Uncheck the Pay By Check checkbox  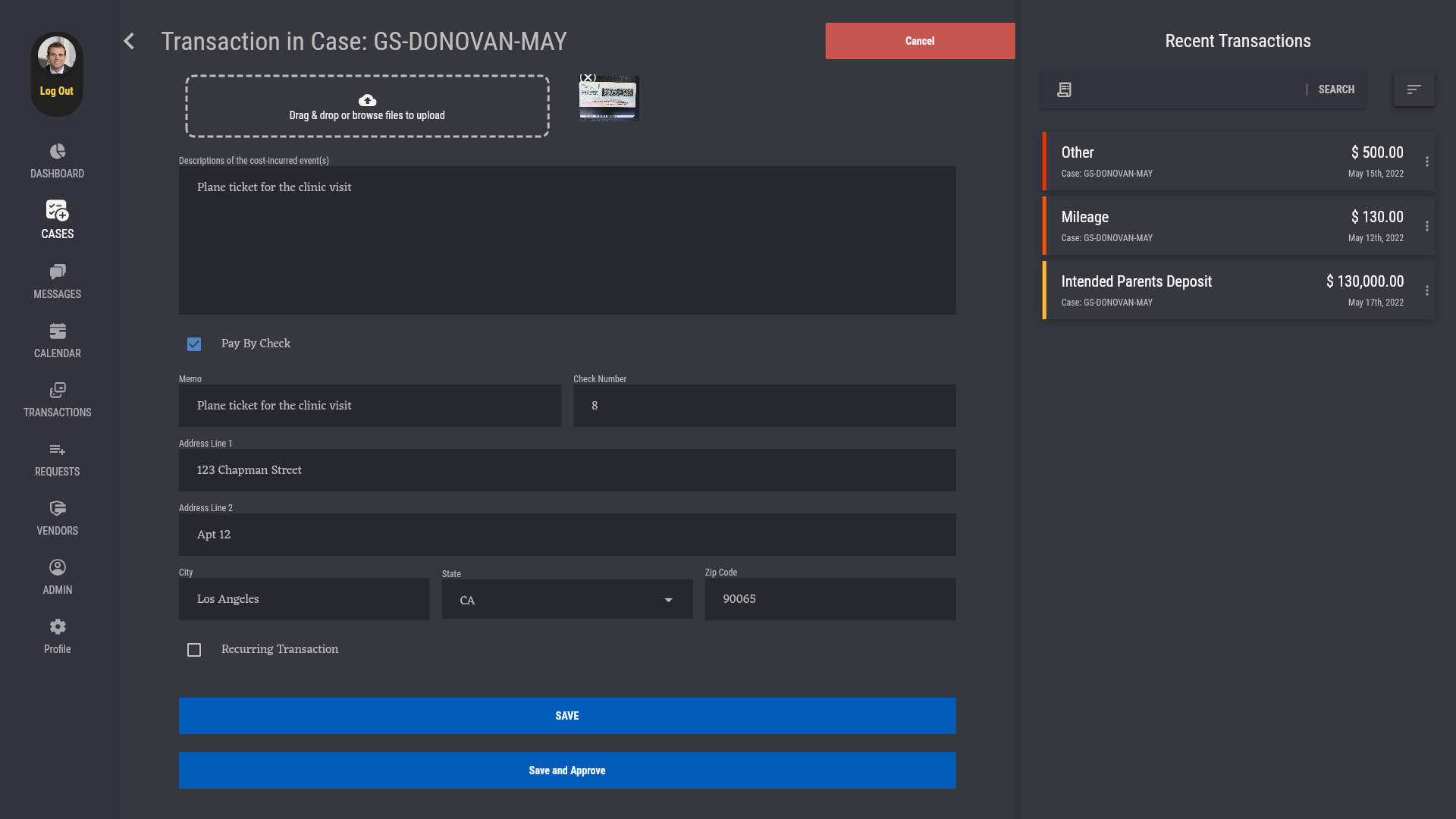pos(194,344)
